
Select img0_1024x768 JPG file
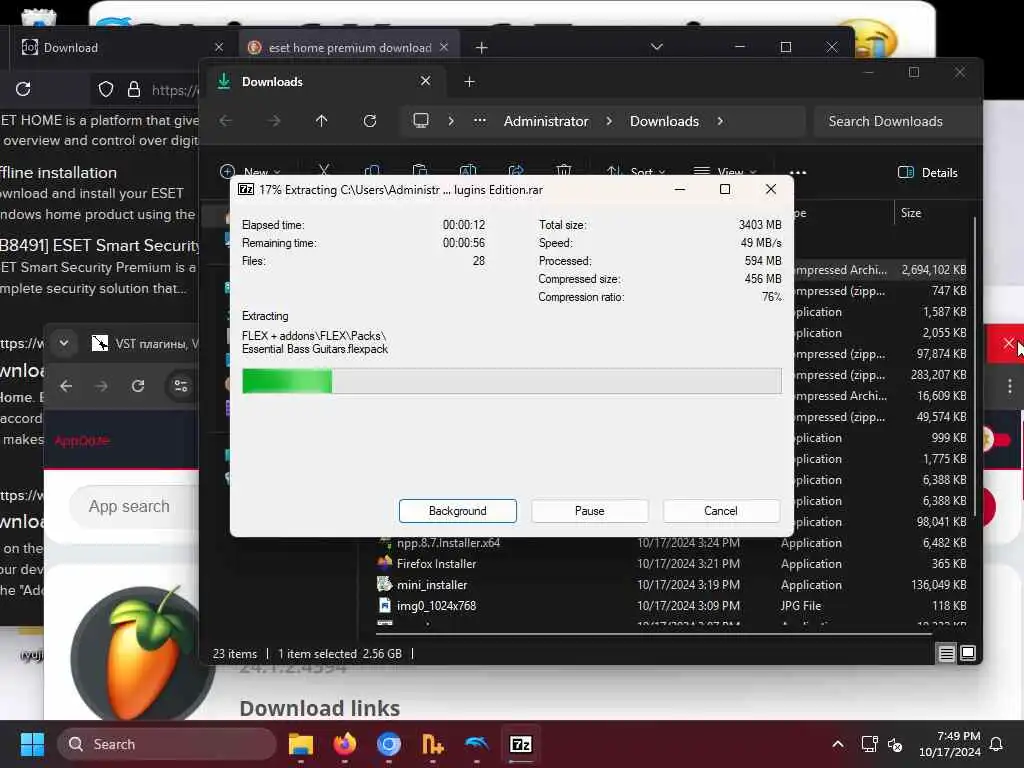tap(436, 605)
